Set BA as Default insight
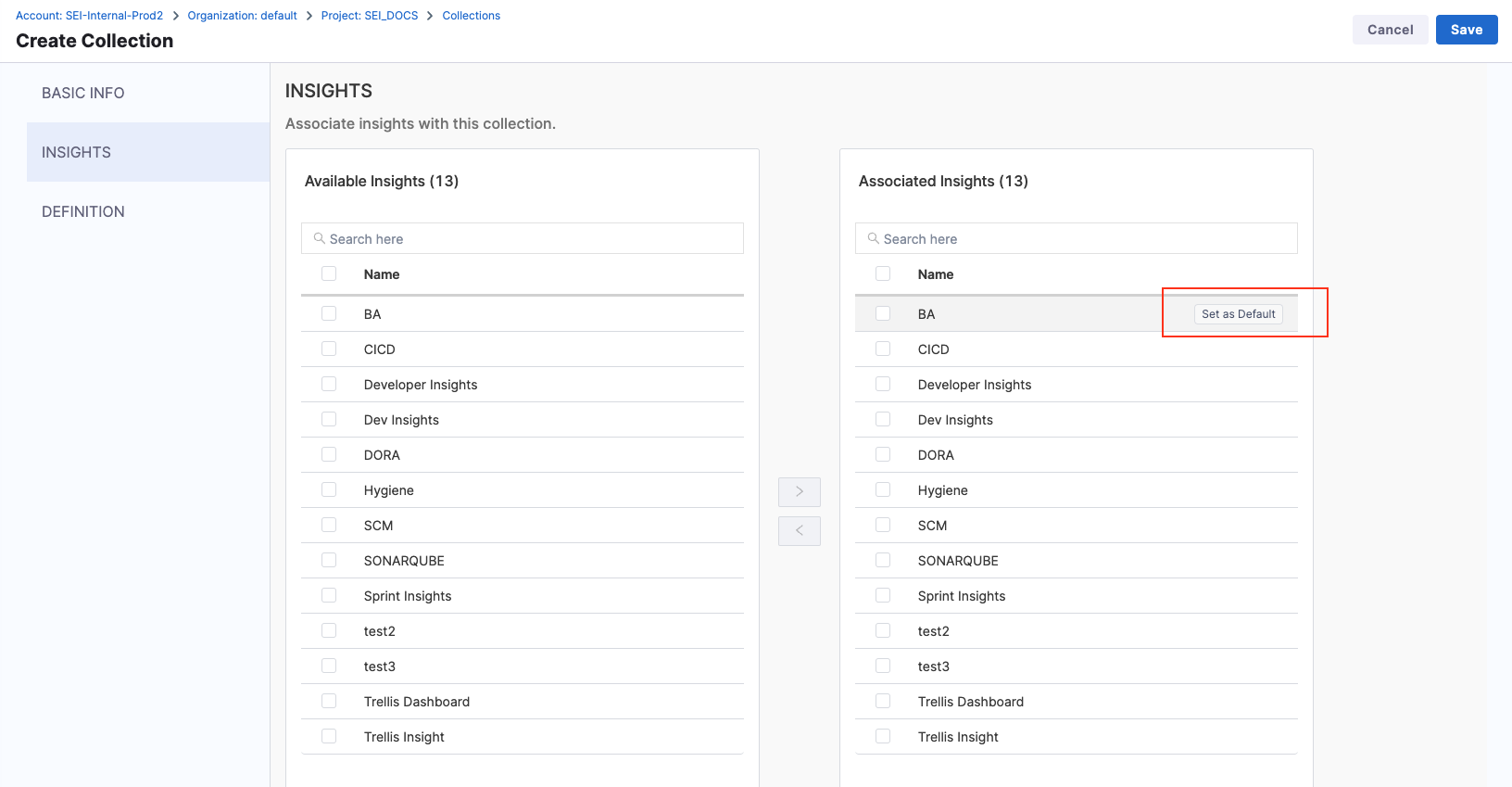This screenshot has width=1512, height=787. 1238,314
